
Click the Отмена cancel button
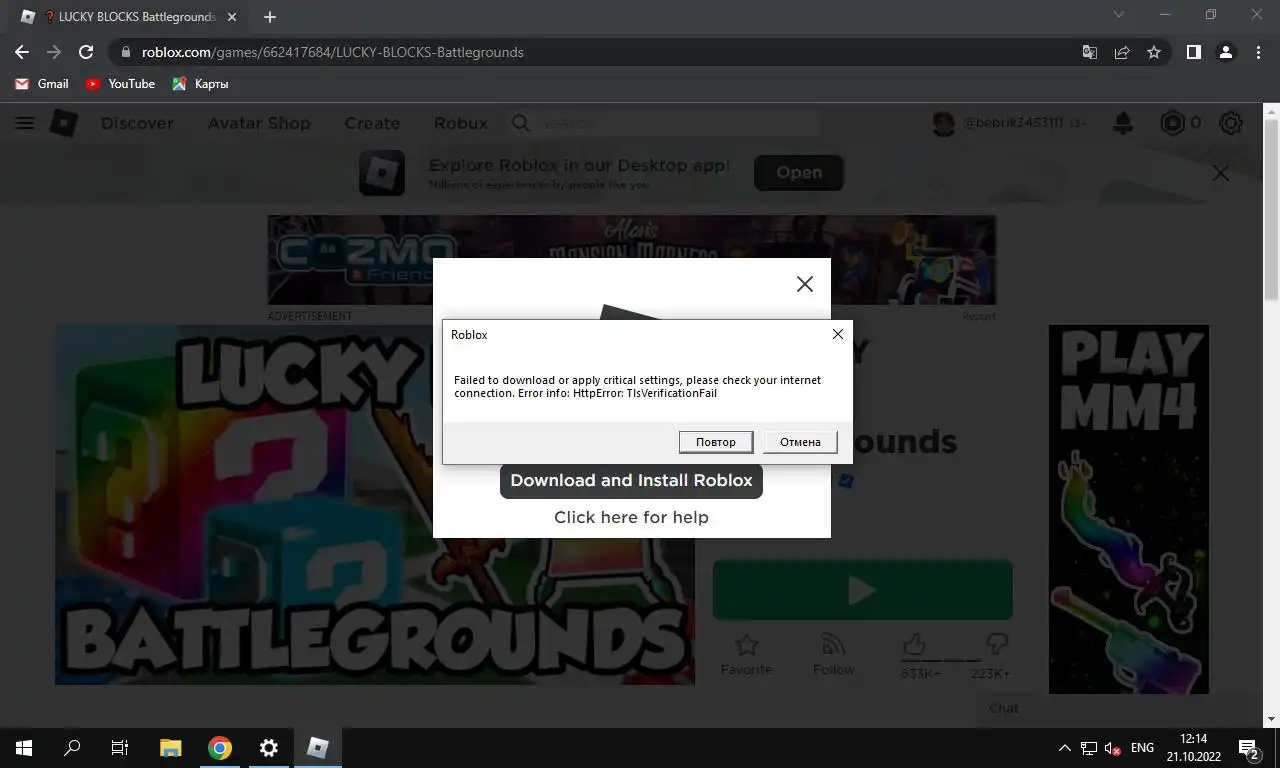[800, 442]
